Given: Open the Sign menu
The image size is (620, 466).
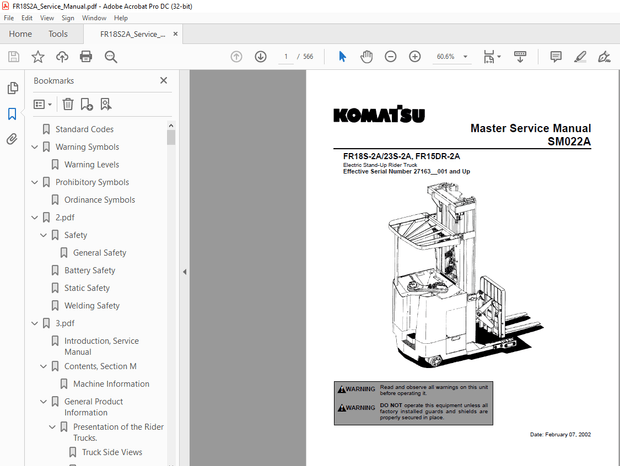Looking at the screenshot, I should (x=68, y=18).
